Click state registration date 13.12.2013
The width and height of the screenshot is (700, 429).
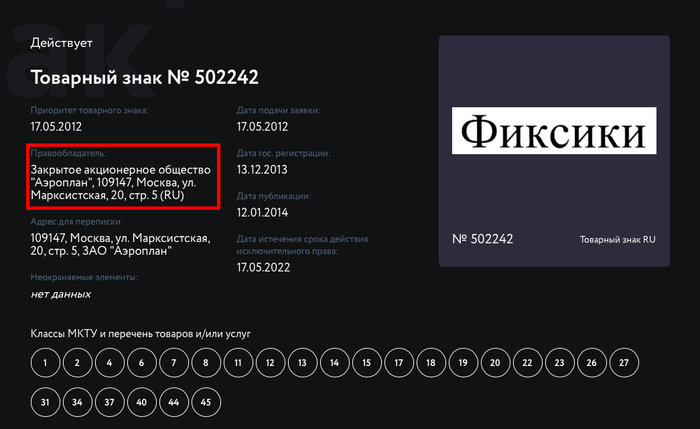tap(262, 170)
